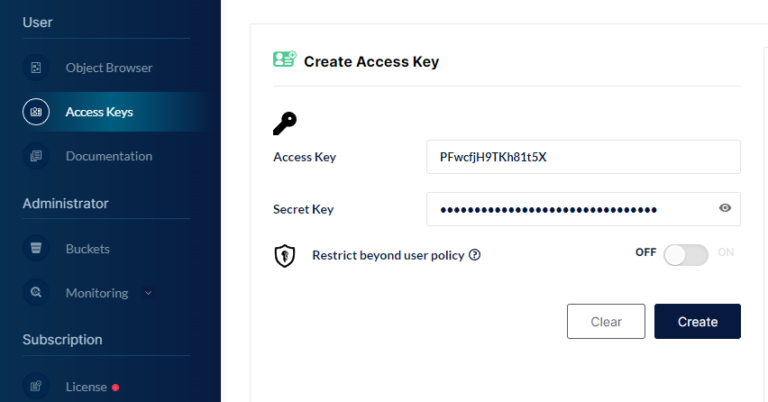Select the License menu item
768x402 pixels.
86,386
